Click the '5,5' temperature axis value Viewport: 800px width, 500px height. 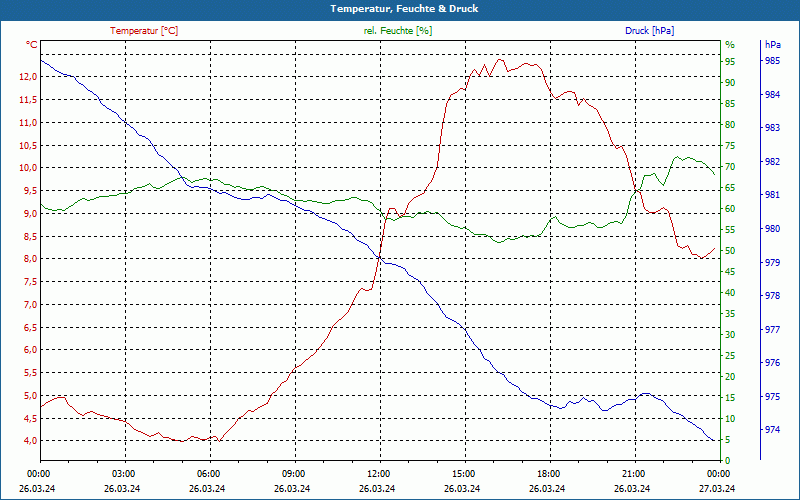tap(30, 373)
